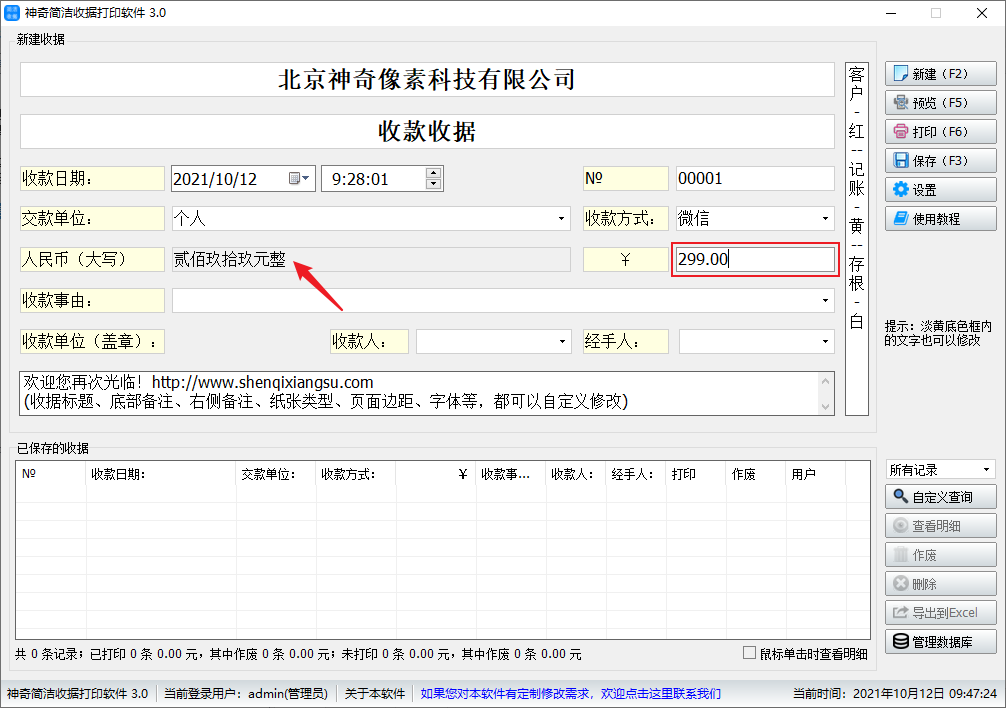Toggle 鼠标单击时查看明细 checkbox
This screenshot has height=708, width=1006.
tap(749, 653)
